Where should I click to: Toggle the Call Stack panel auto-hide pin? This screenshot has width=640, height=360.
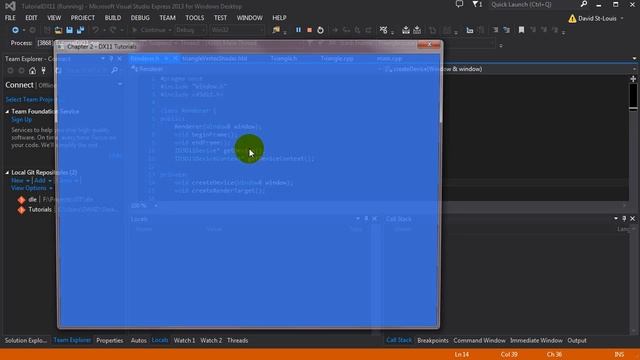(624, 219)
